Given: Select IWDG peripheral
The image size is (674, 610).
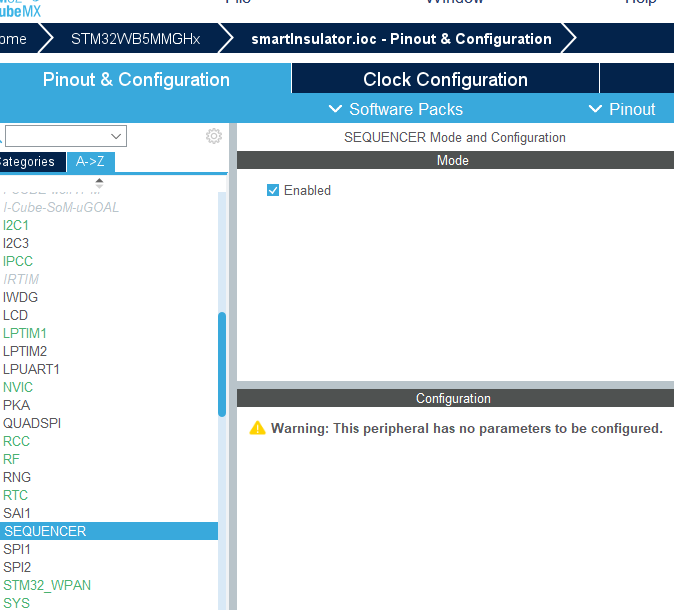Looking at the screenshot, I should pos(20,297).
